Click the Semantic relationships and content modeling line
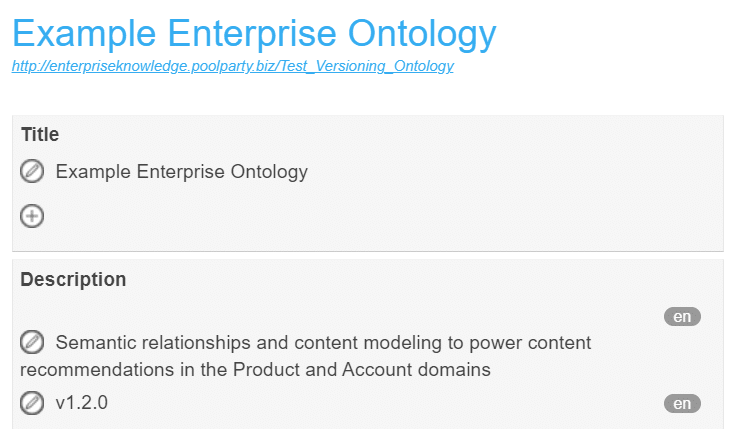Image resolution: width=730 pixels, height=429 pixels. pos(323,343)
